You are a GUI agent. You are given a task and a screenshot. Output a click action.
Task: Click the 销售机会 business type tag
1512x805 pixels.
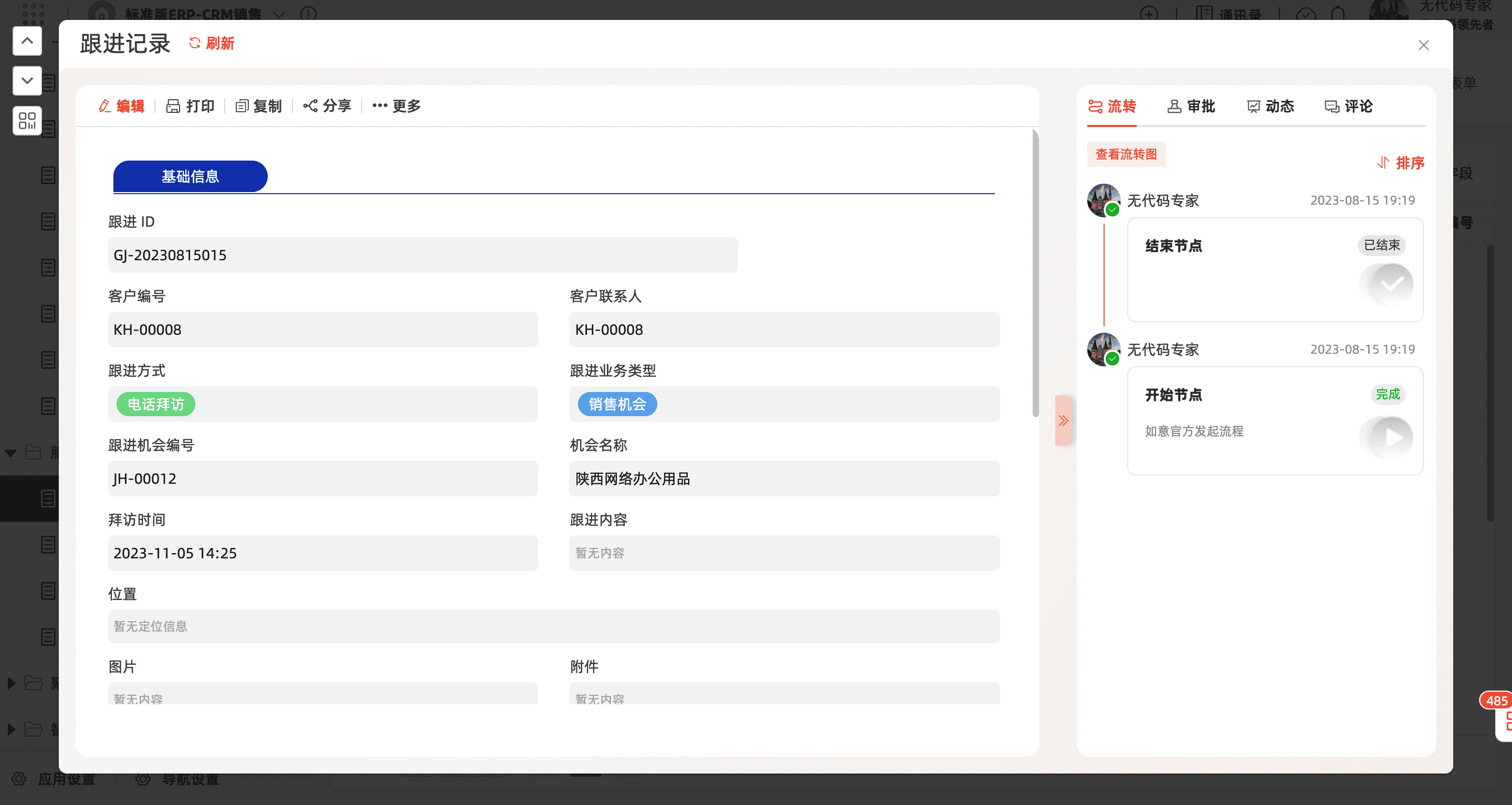(617, 404)
